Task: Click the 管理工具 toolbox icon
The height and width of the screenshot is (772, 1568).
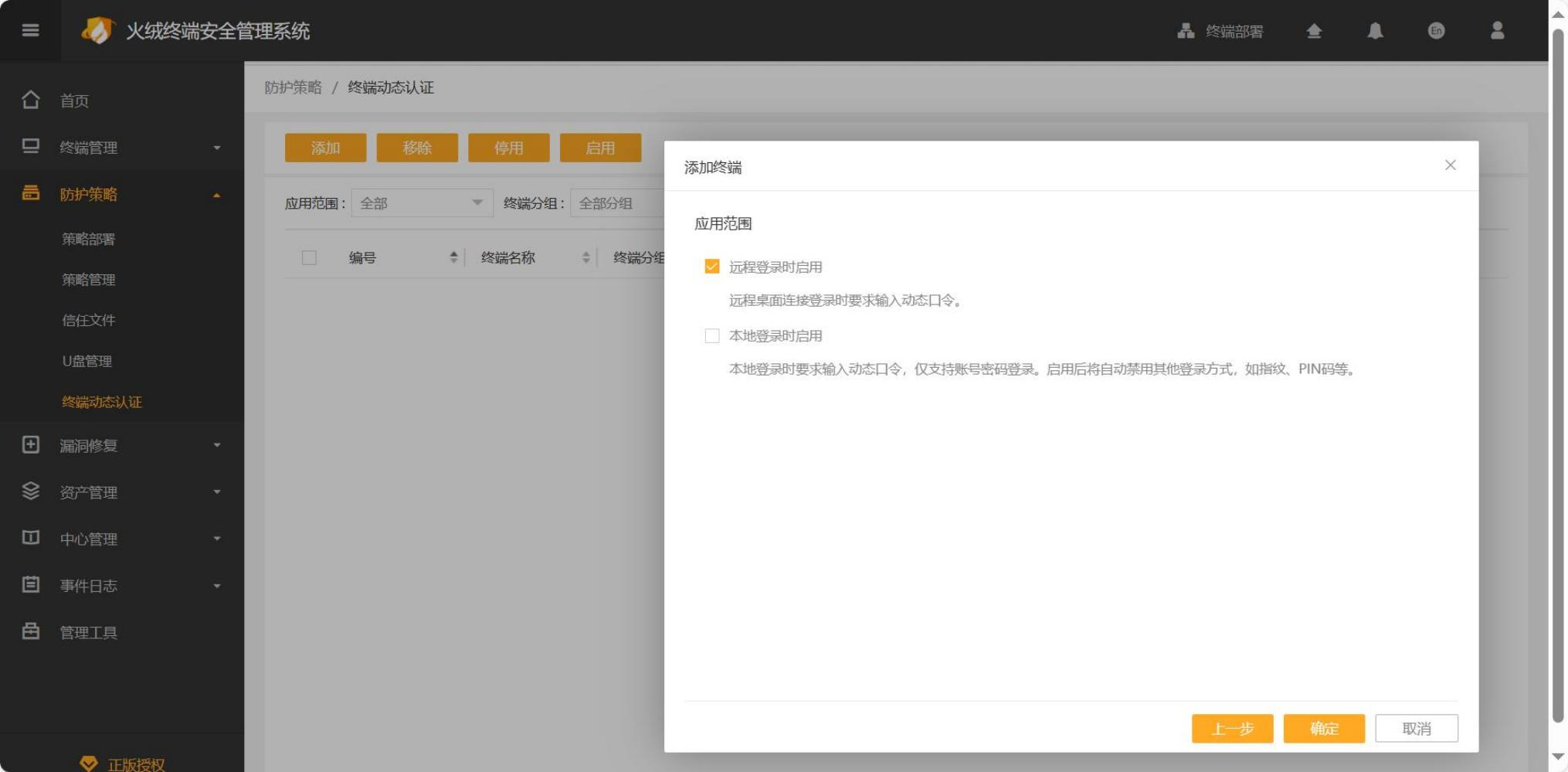Action: pyautogui.click(x=31, y=632)
